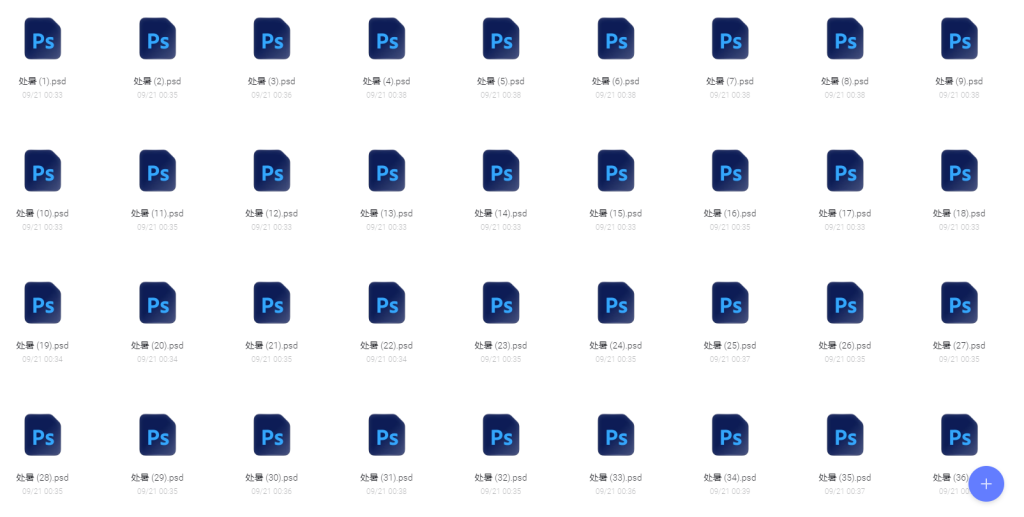1024x517 pixels.
Task: Click the 处暑 (34).psd file icon
Action: tap(730, 435)
